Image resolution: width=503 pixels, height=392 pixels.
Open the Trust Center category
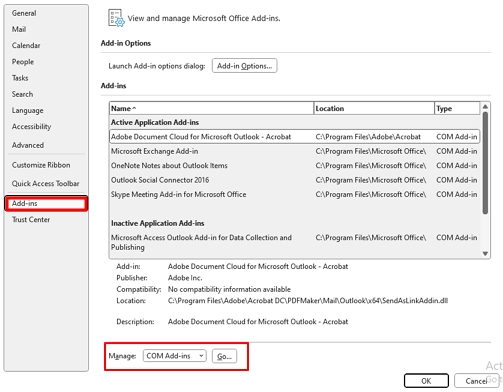31,220
